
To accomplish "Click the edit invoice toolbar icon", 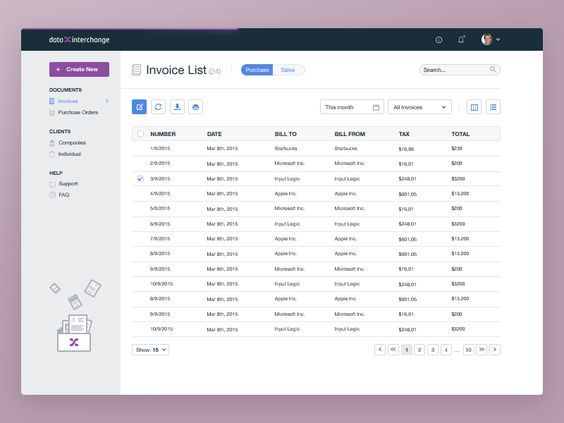I will (139, 107).
